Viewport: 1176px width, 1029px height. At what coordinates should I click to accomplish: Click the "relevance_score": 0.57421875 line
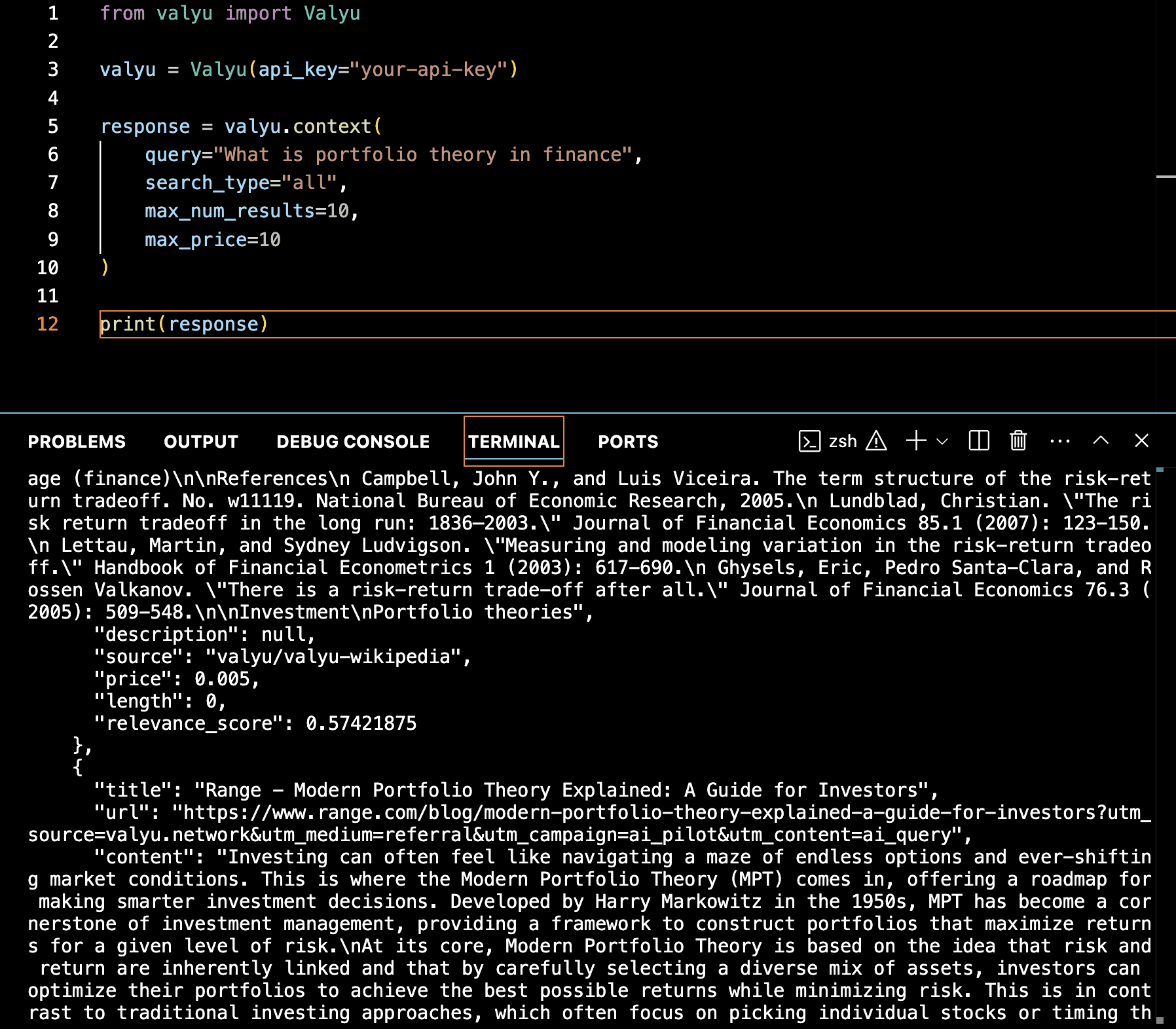point(255,723)
